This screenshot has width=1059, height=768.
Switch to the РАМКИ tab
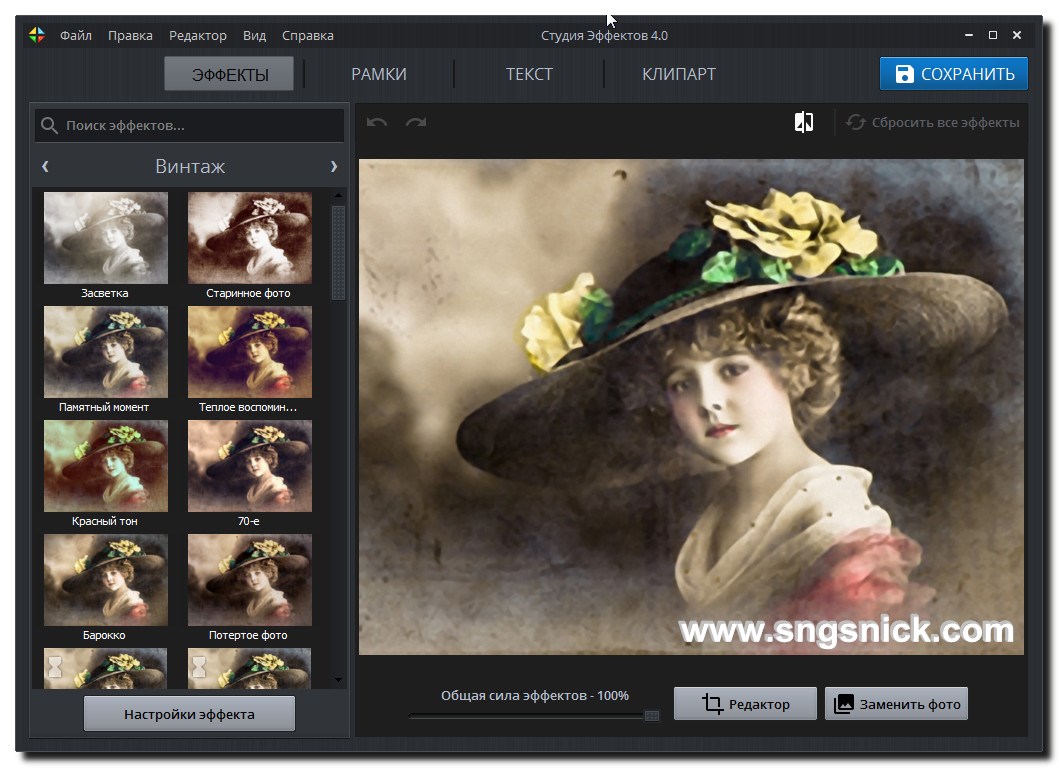pos(379,74)
